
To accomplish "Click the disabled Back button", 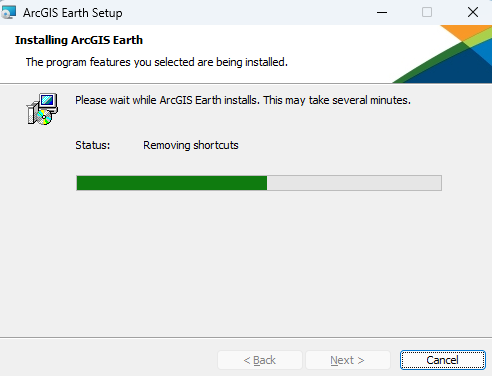I will (x=260, y=360).
